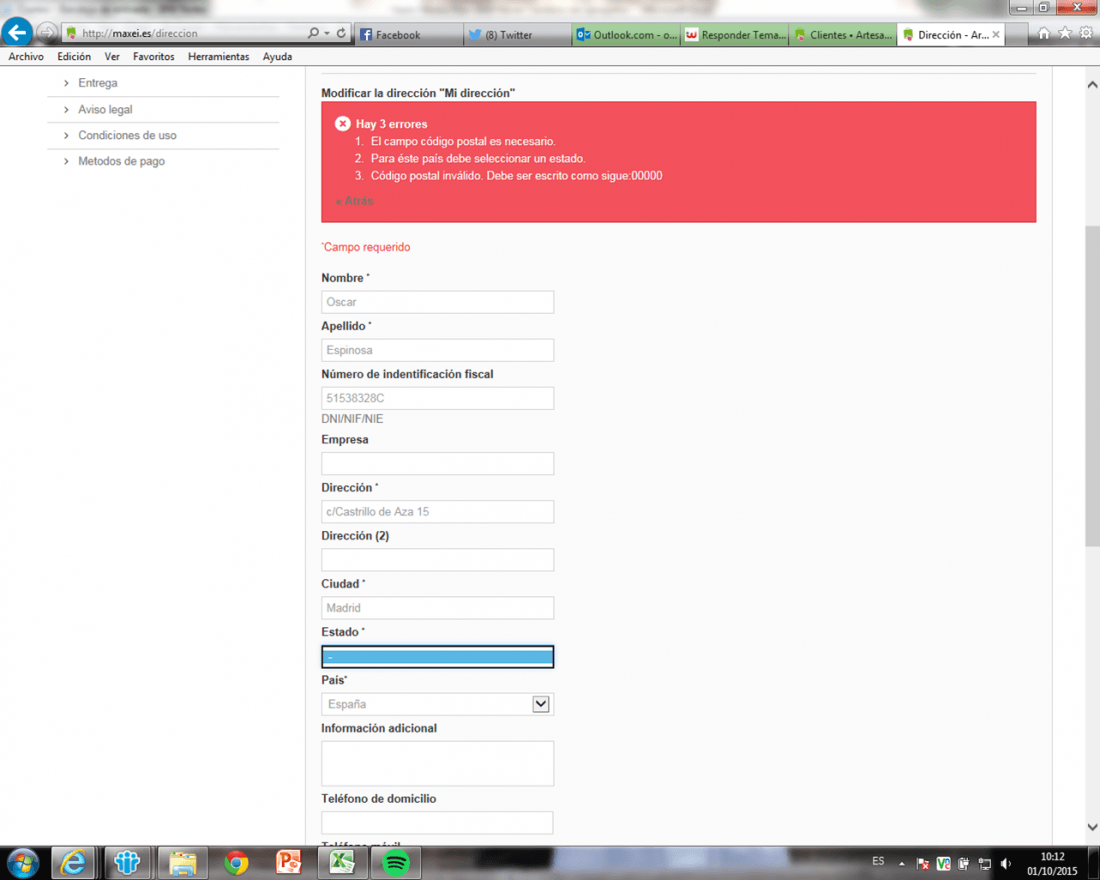Open the address bar autocomplete dropdown arrow

pyautogui.click(x=327, y=33)
